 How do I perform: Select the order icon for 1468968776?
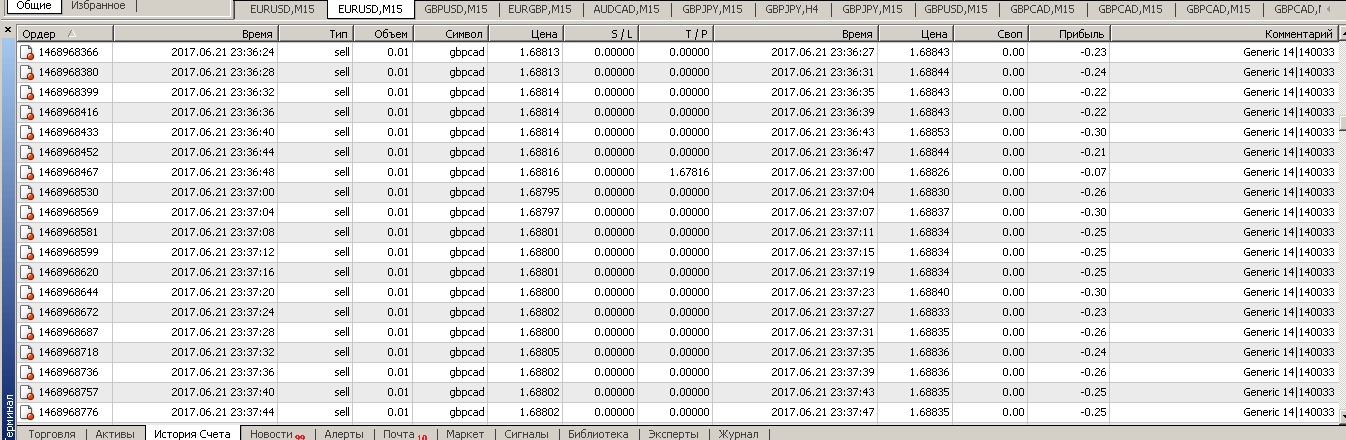pos(27,412)
